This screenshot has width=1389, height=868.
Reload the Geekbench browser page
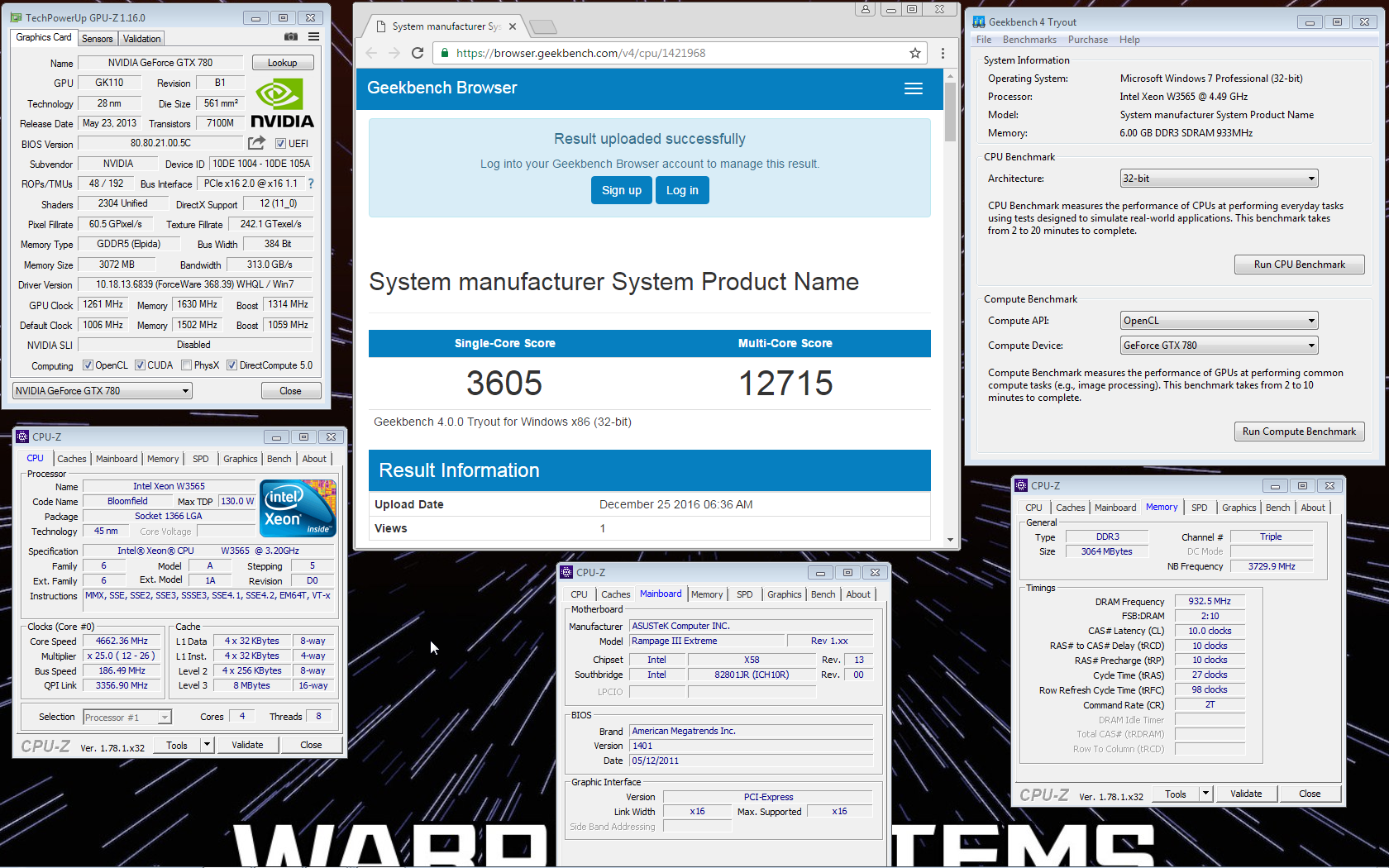pos(418,53)
